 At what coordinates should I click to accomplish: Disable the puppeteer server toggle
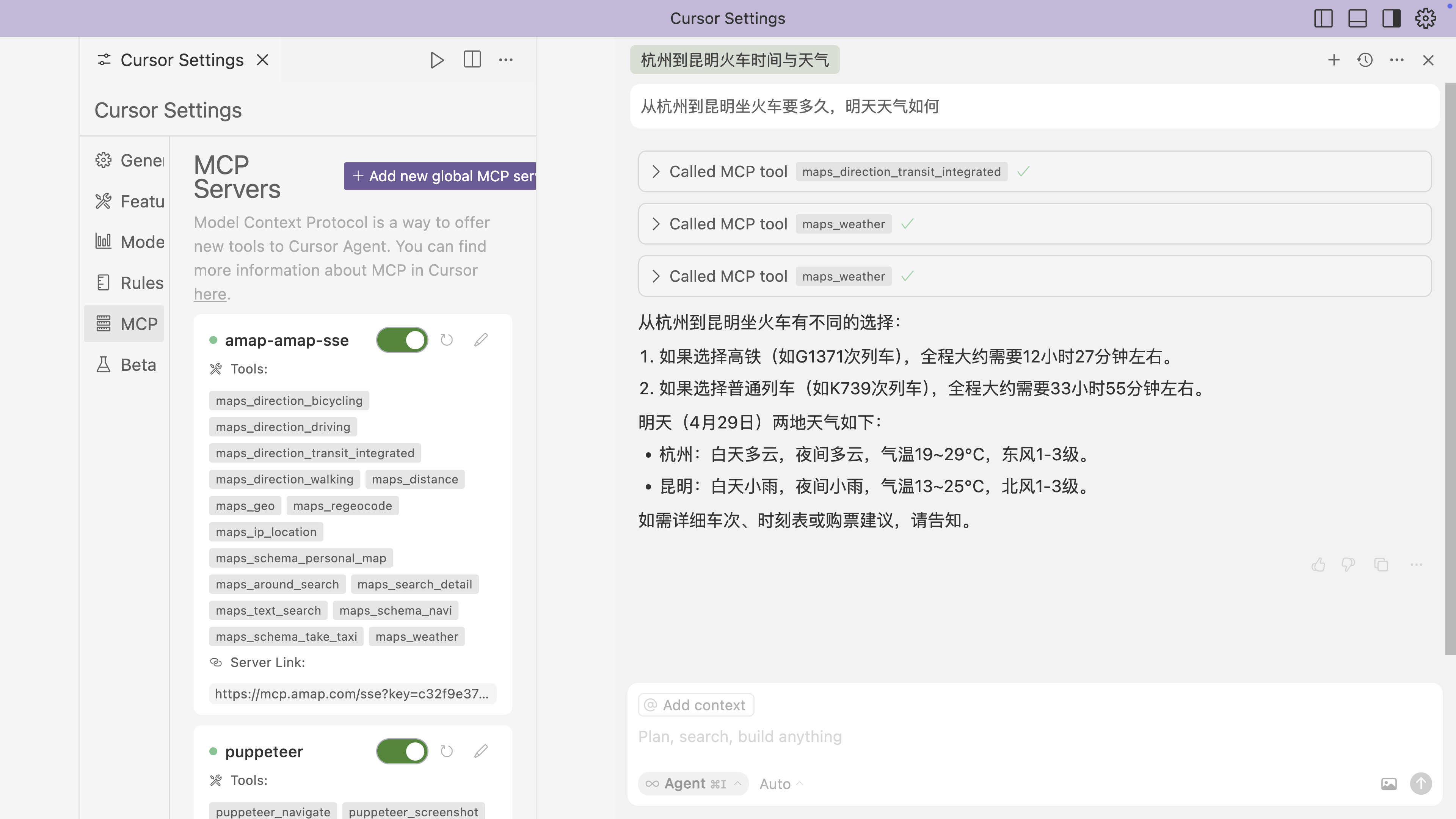[x=402, y=751]
